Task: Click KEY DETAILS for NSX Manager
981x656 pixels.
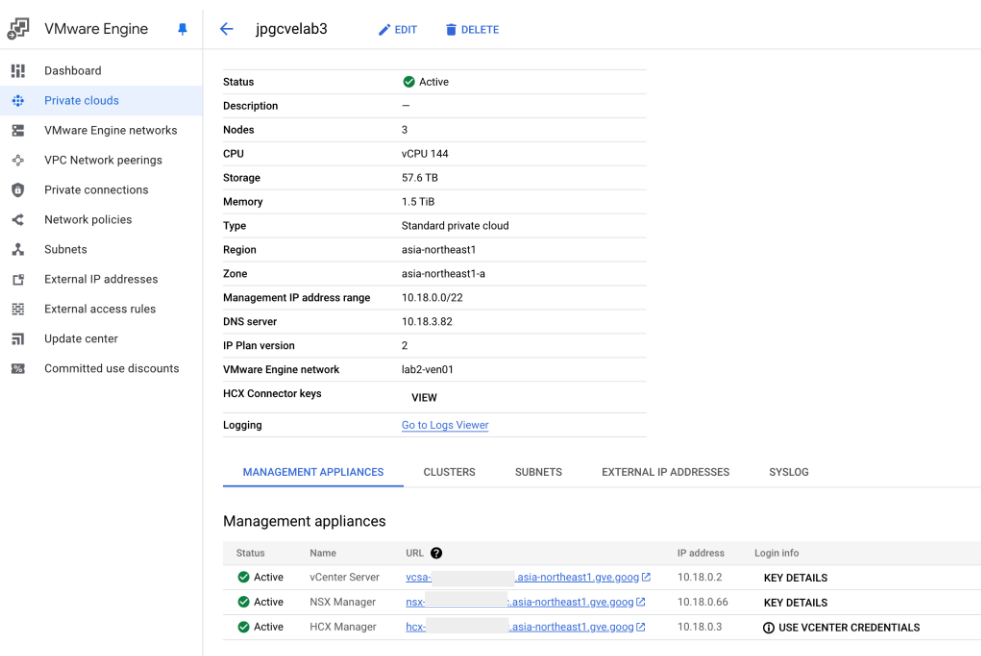Action: point(795,603)
